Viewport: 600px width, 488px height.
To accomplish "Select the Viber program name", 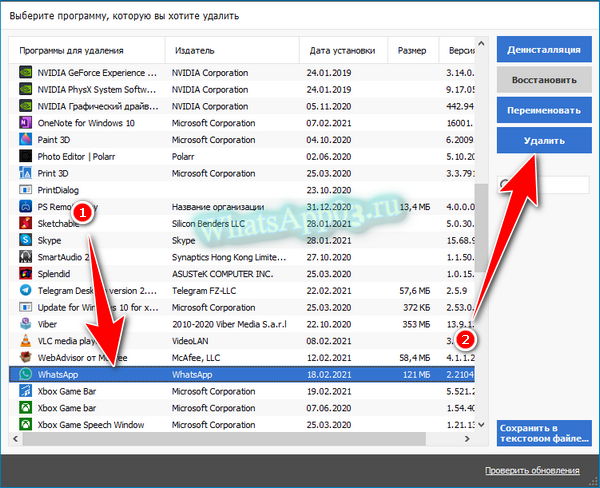I will coord(47,324).
